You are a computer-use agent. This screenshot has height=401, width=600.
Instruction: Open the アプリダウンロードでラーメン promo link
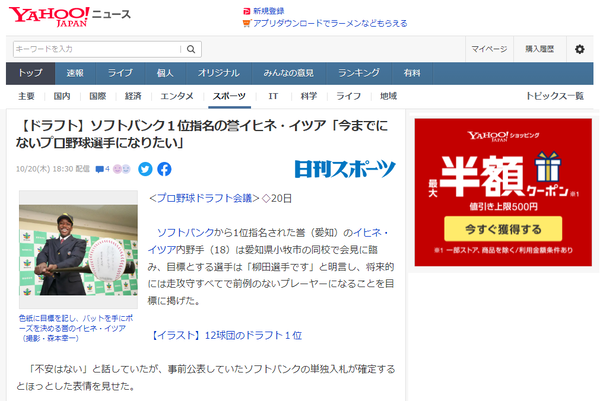pos(330,23)
